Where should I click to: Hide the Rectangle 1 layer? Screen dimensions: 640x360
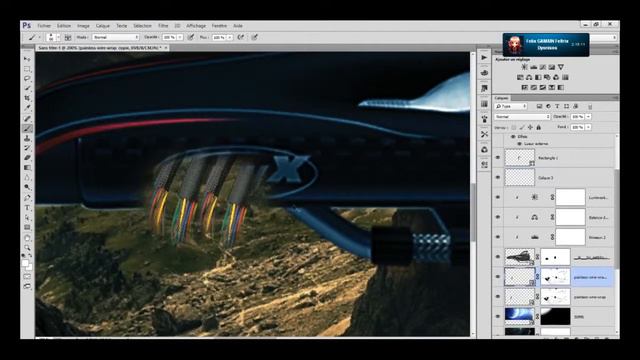(x=498, y=158)
